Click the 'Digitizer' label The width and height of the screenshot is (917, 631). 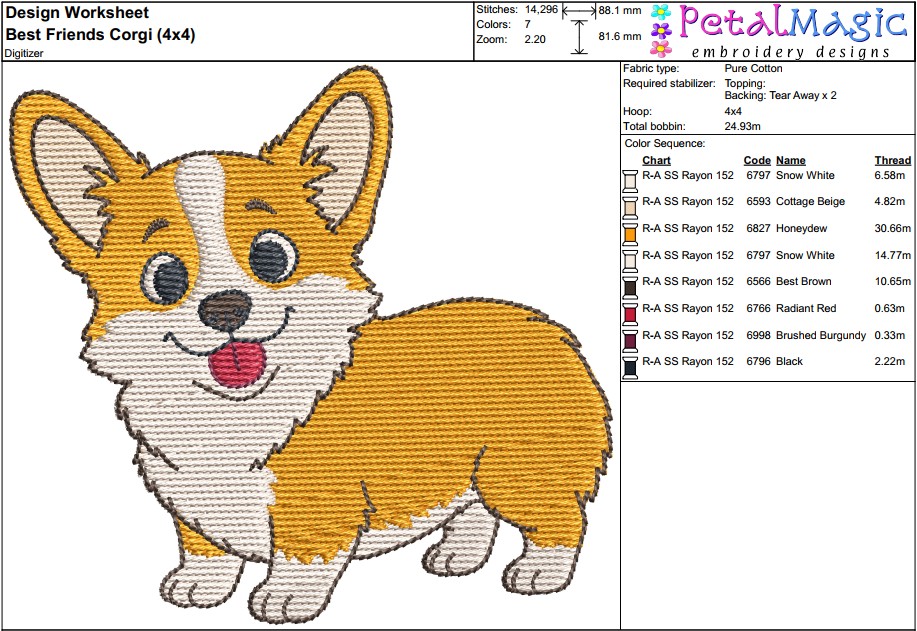pos(24,53)
